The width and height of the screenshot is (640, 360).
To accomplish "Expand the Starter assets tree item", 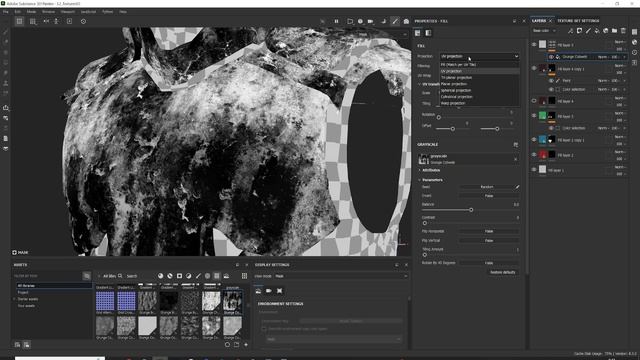I will [x=15, y=299].
